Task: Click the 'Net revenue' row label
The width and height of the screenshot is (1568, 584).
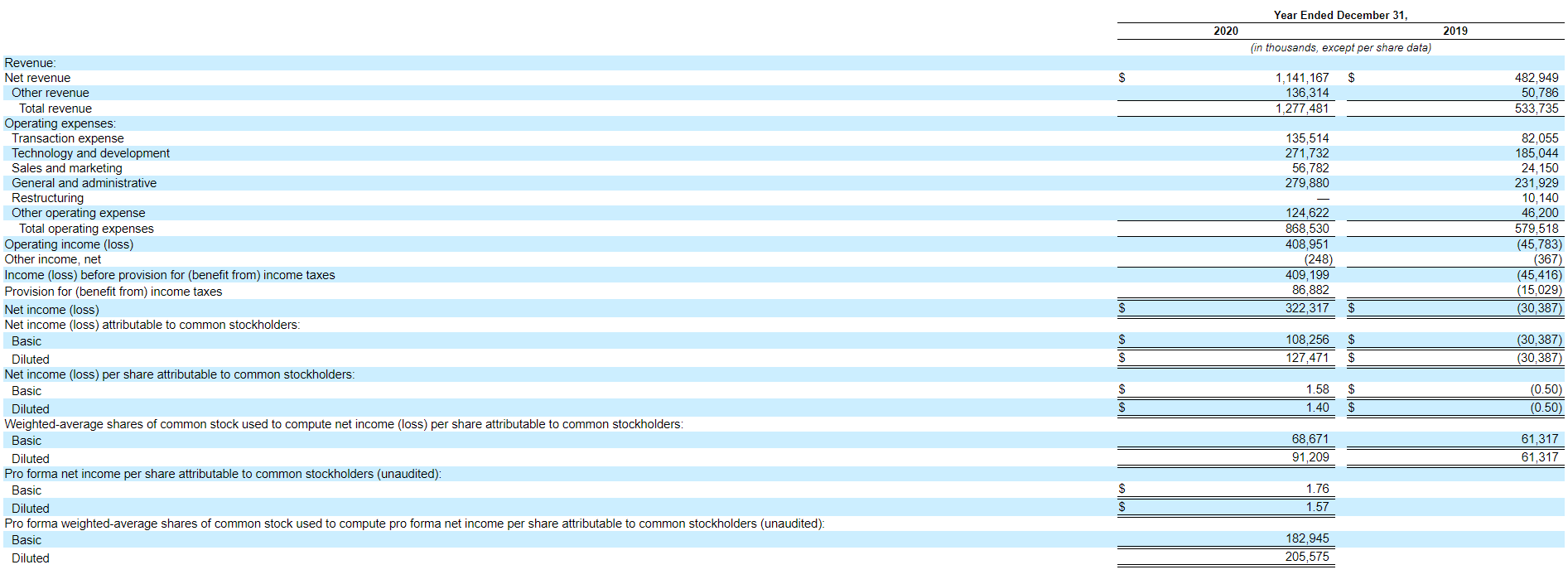Action: tap(37, 78)
